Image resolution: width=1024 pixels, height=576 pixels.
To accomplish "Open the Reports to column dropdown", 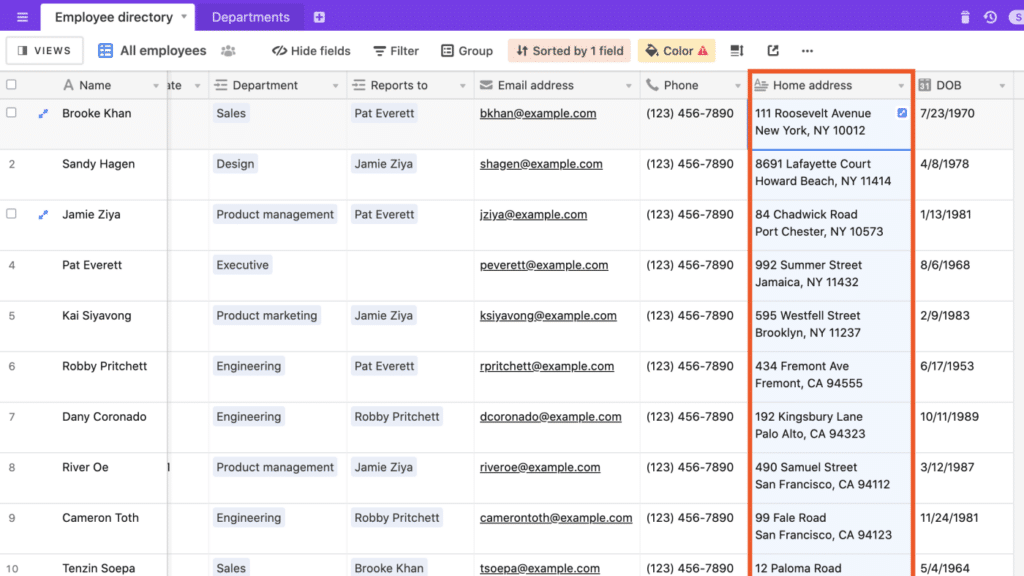I will tap(462, 86).
